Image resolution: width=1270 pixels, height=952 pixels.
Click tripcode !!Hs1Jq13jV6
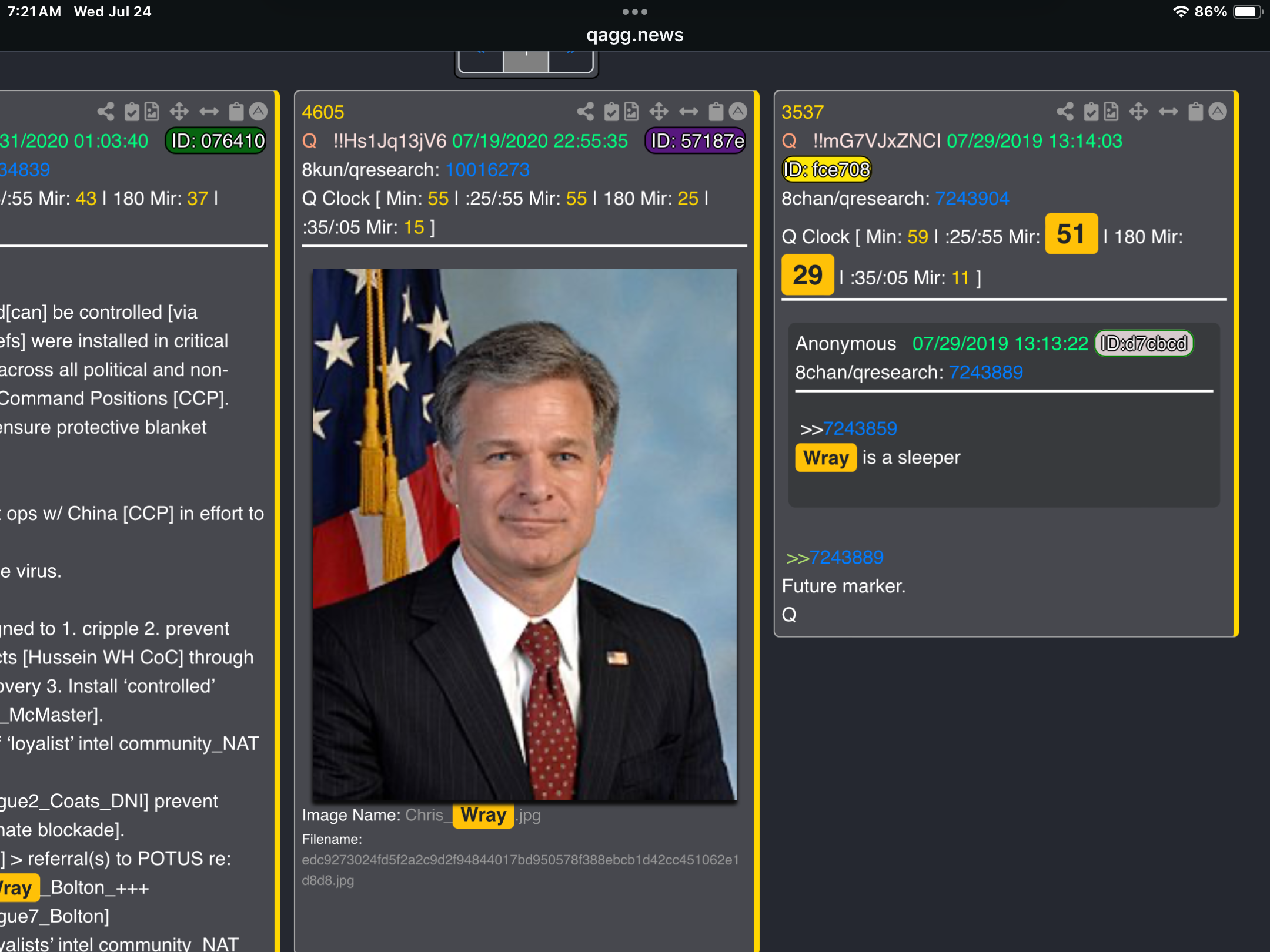(x=390, y=141)
